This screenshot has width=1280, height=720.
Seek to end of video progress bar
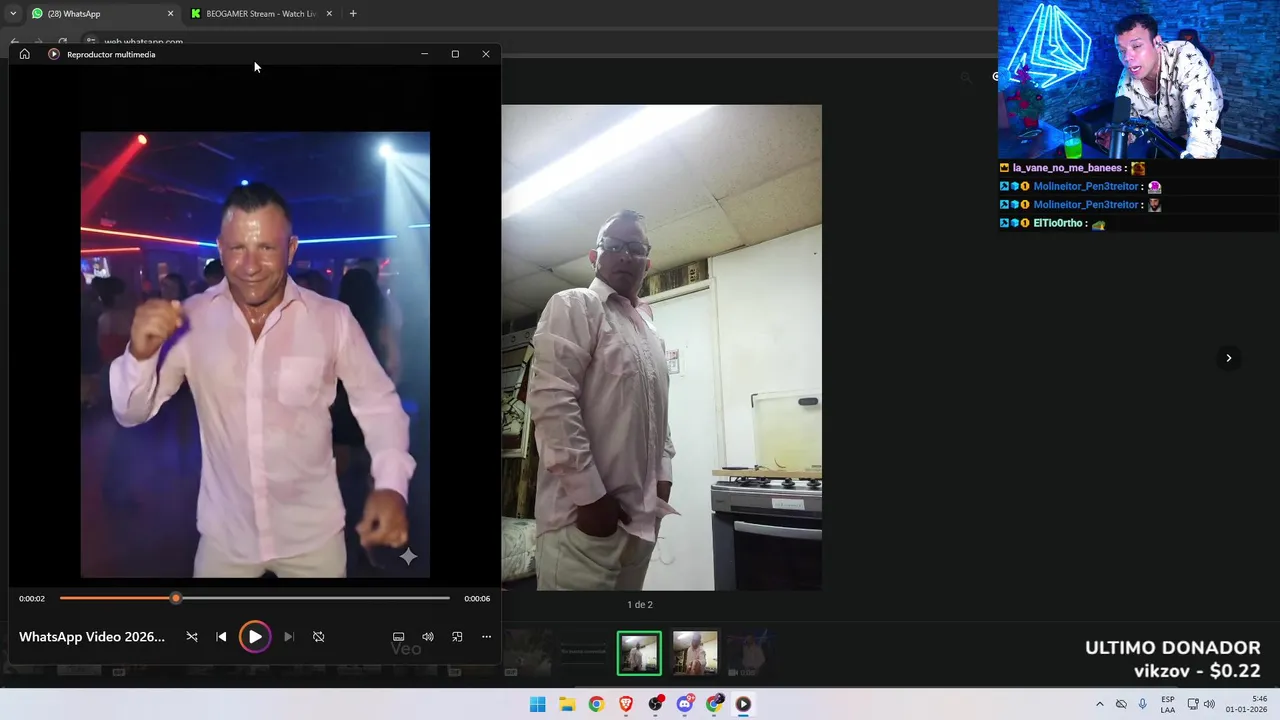coord(449,598)
